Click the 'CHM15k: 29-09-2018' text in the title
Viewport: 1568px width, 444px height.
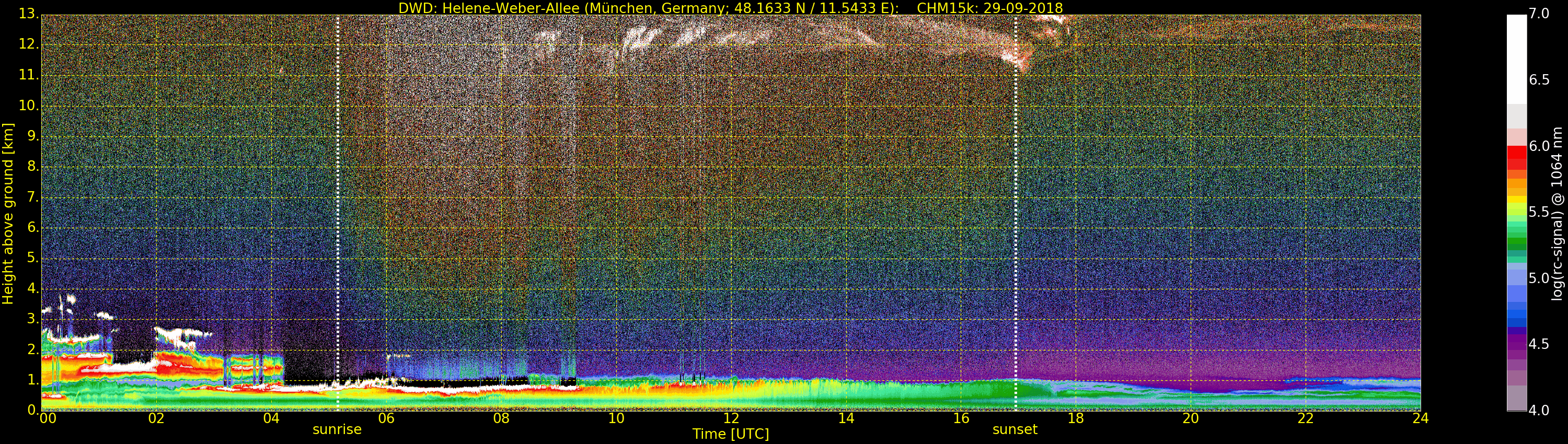(x=990, y=8)
